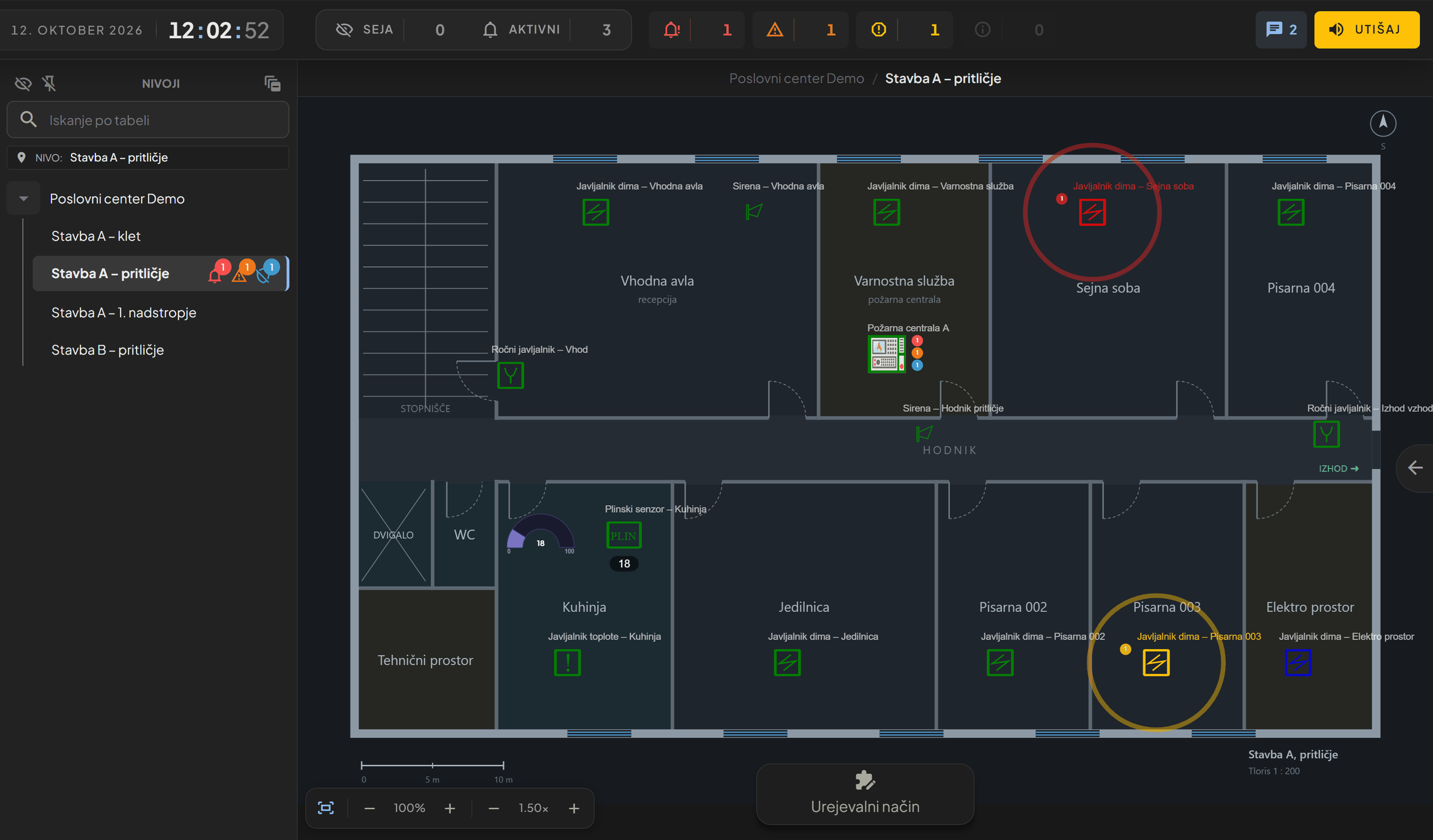Select Stavba A – 1. nadstropje level

124,313
